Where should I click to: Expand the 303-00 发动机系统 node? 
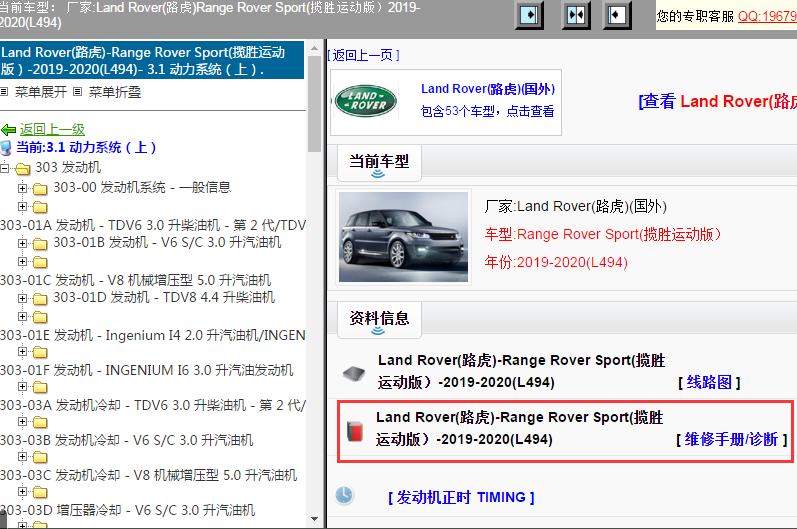22,189
